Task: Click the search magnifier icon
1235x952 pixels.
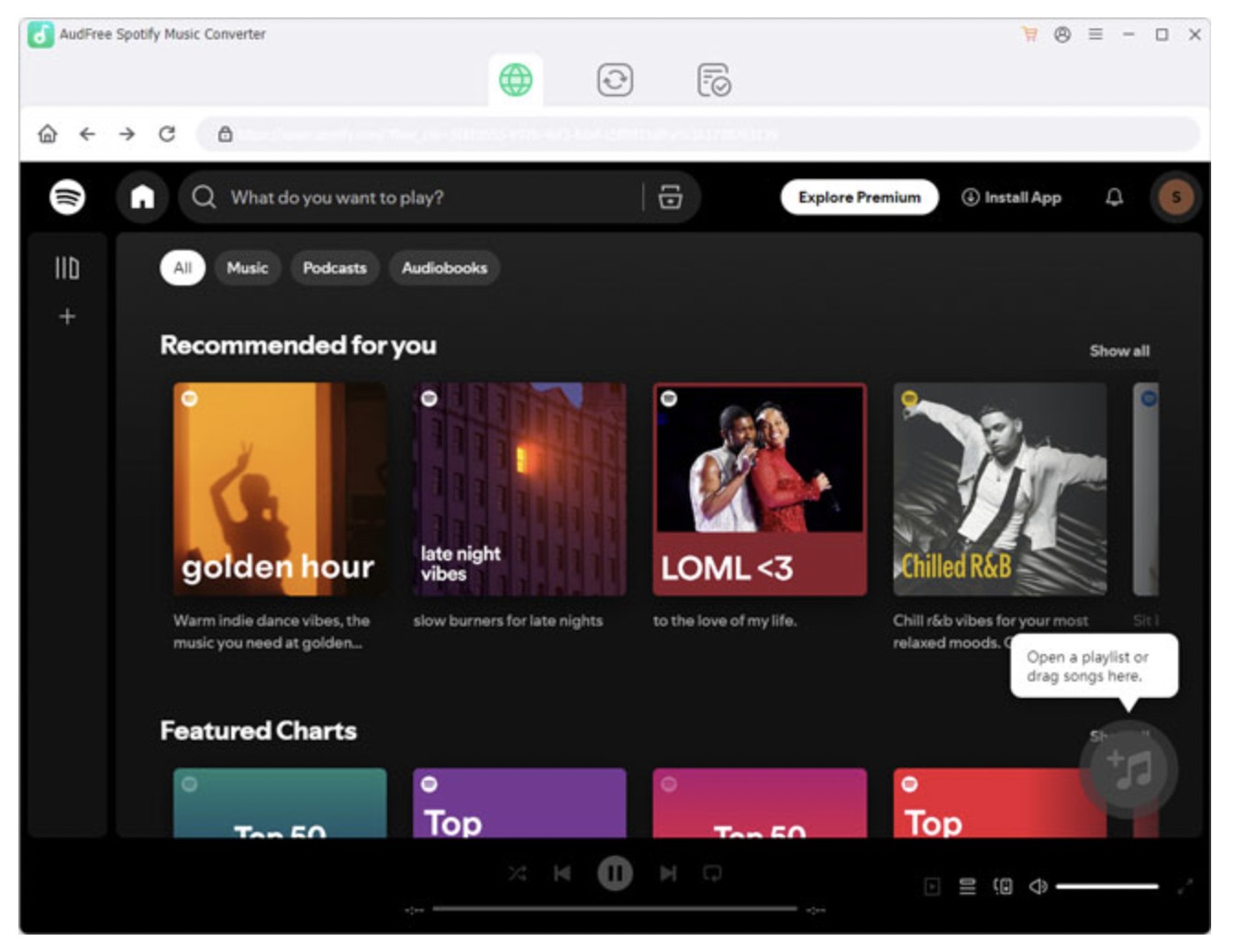Action: 204,197
